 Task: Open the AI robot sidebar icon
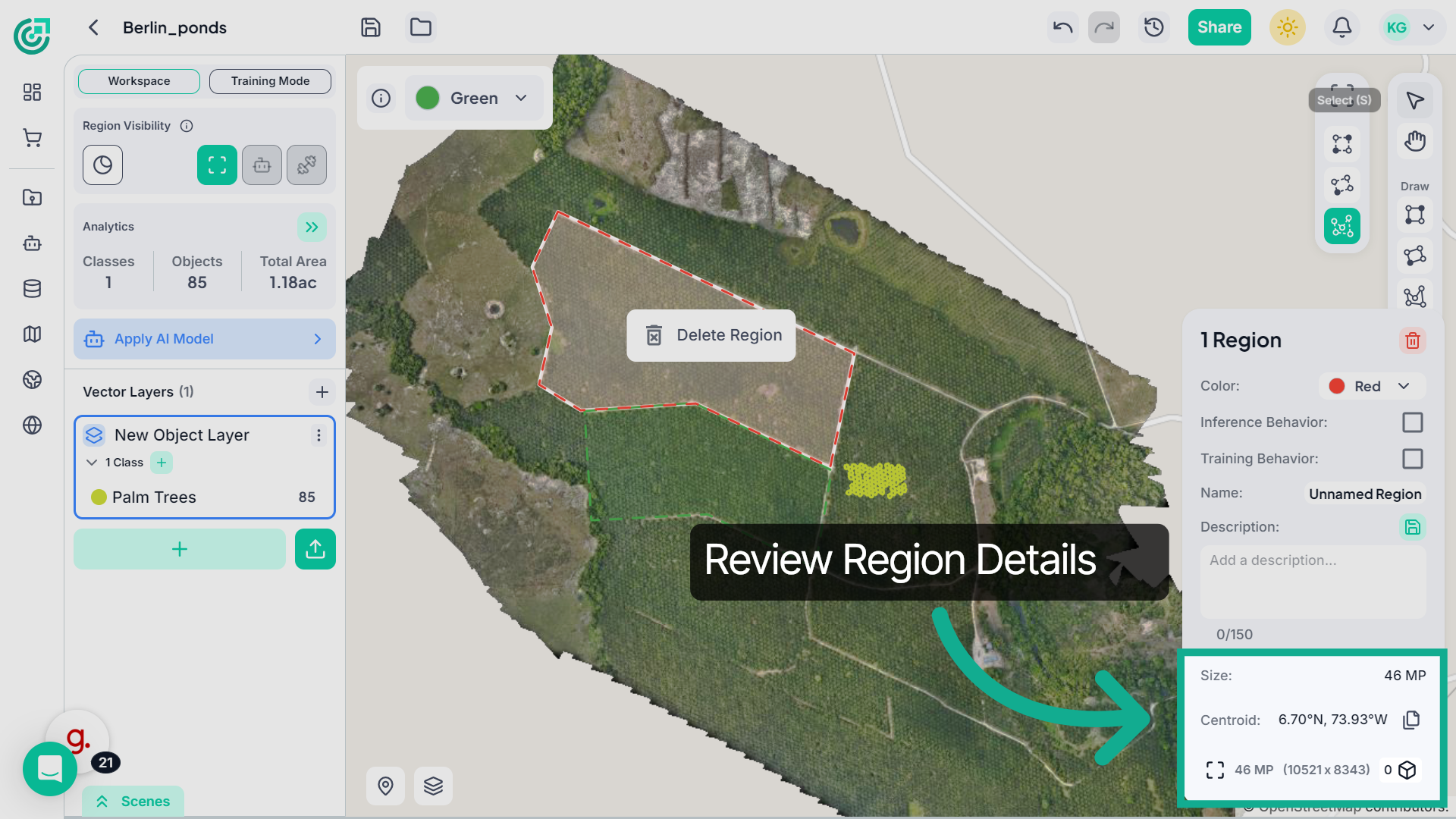(32, 243)
